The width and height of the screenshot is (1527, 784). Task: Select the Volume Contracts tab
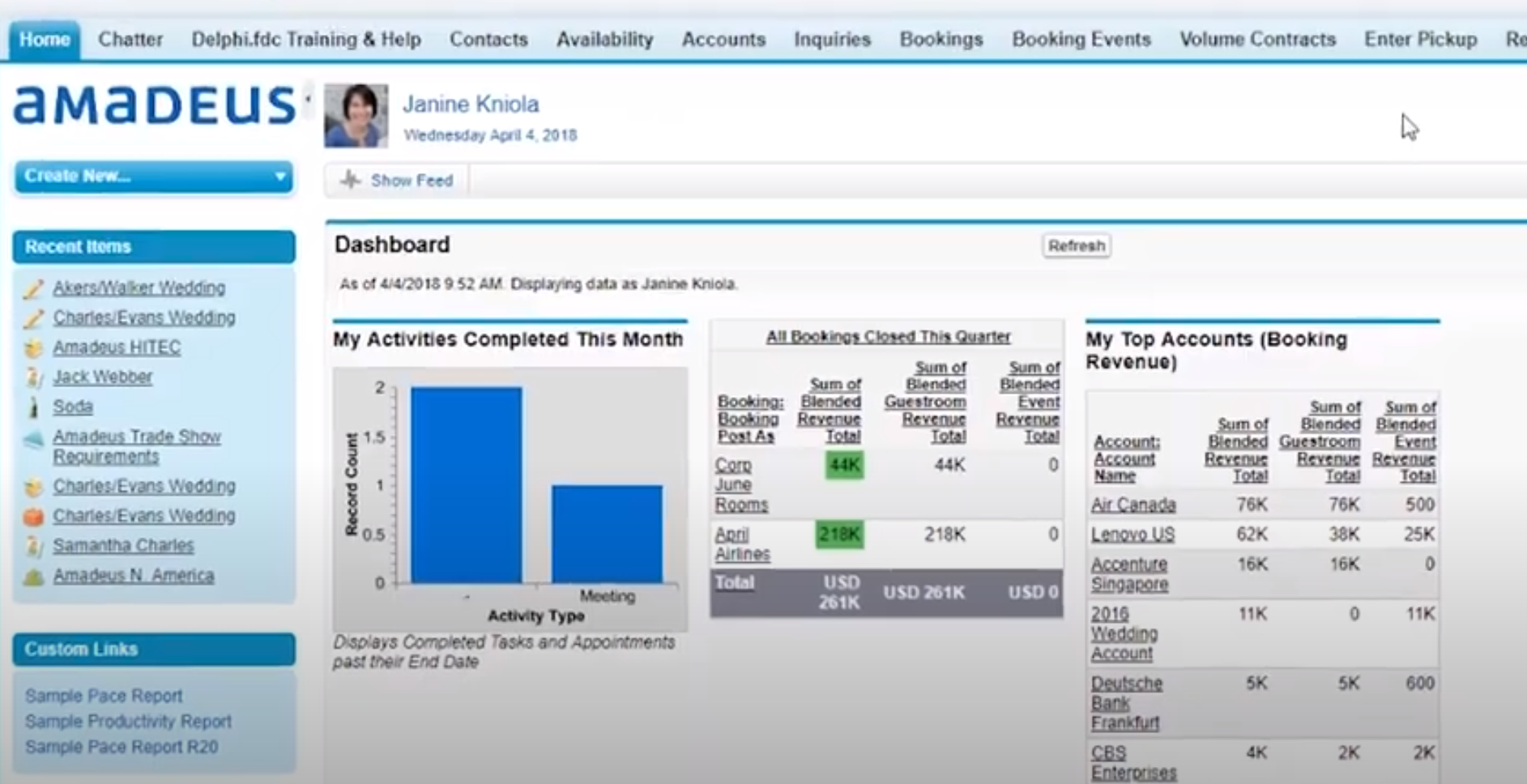click(1257, 39)
